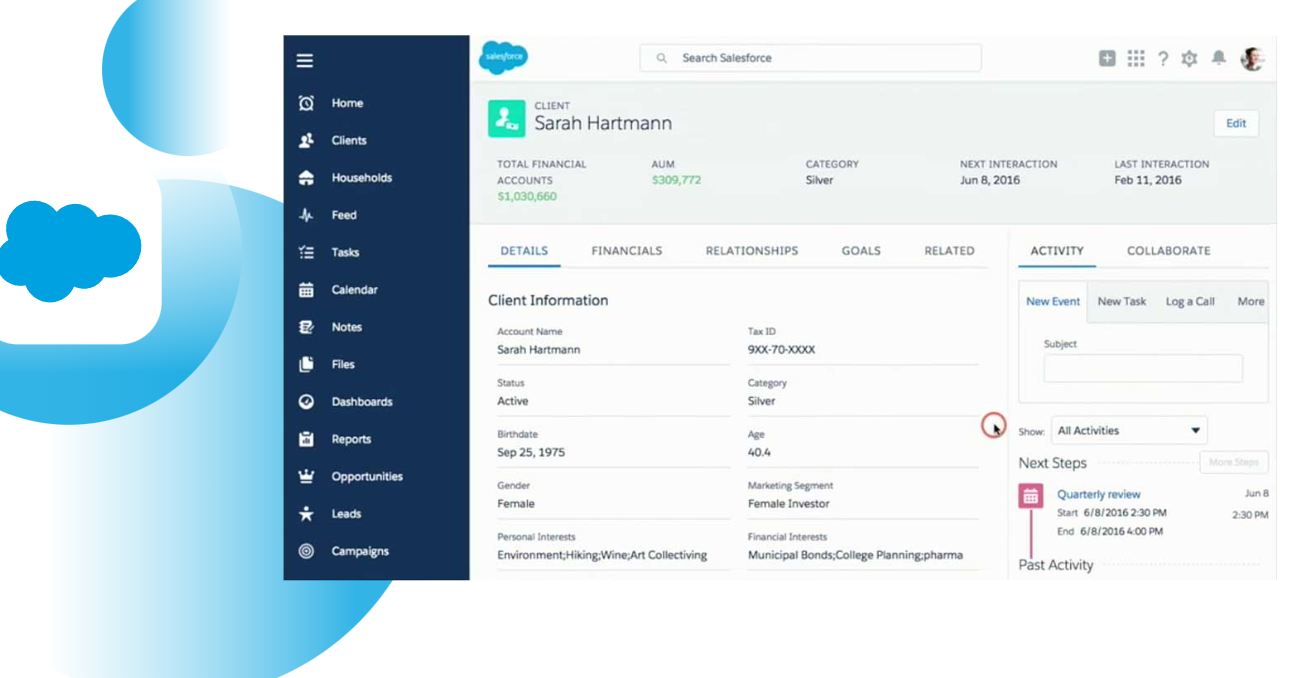
Task: Click the Home alarm-clock icon
Action: [306, 103]
